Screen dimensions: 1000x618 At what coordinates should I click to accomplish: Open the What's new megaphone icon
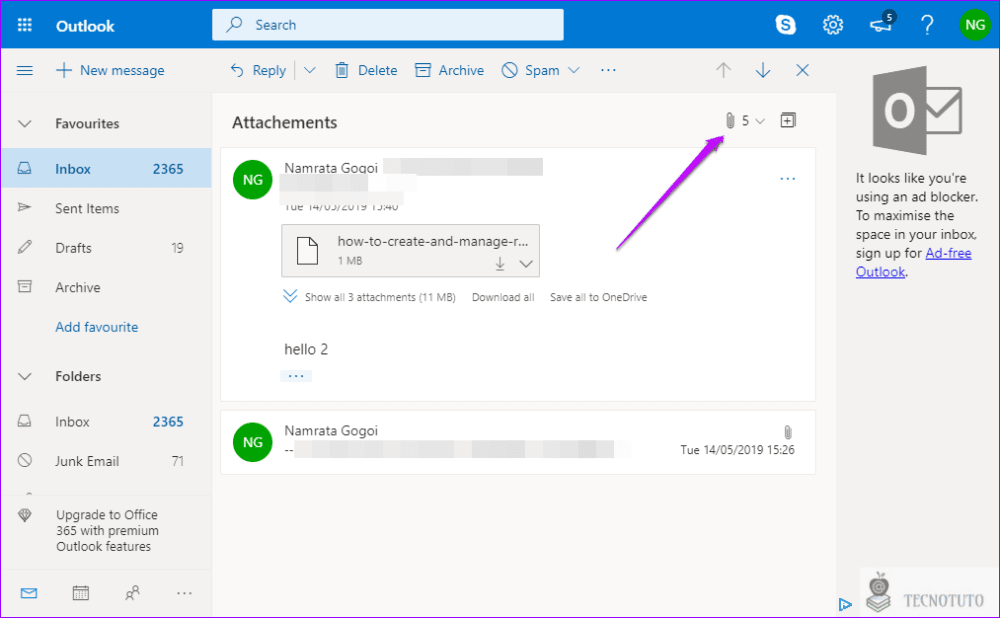881,24
